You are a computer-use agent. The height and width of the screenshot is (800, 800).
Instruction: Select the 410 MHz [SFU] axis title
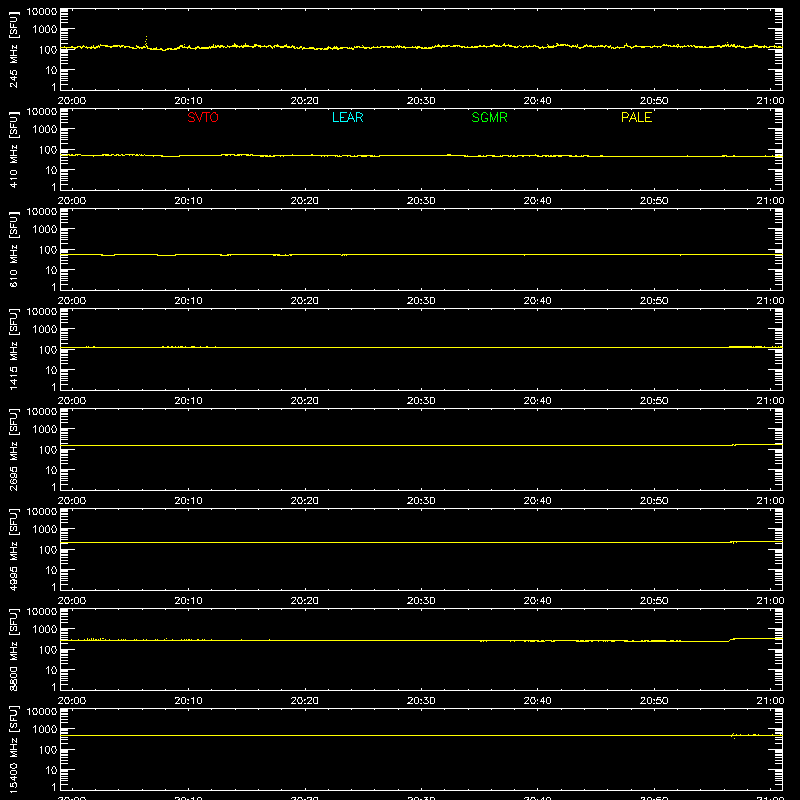click(14, 149)
